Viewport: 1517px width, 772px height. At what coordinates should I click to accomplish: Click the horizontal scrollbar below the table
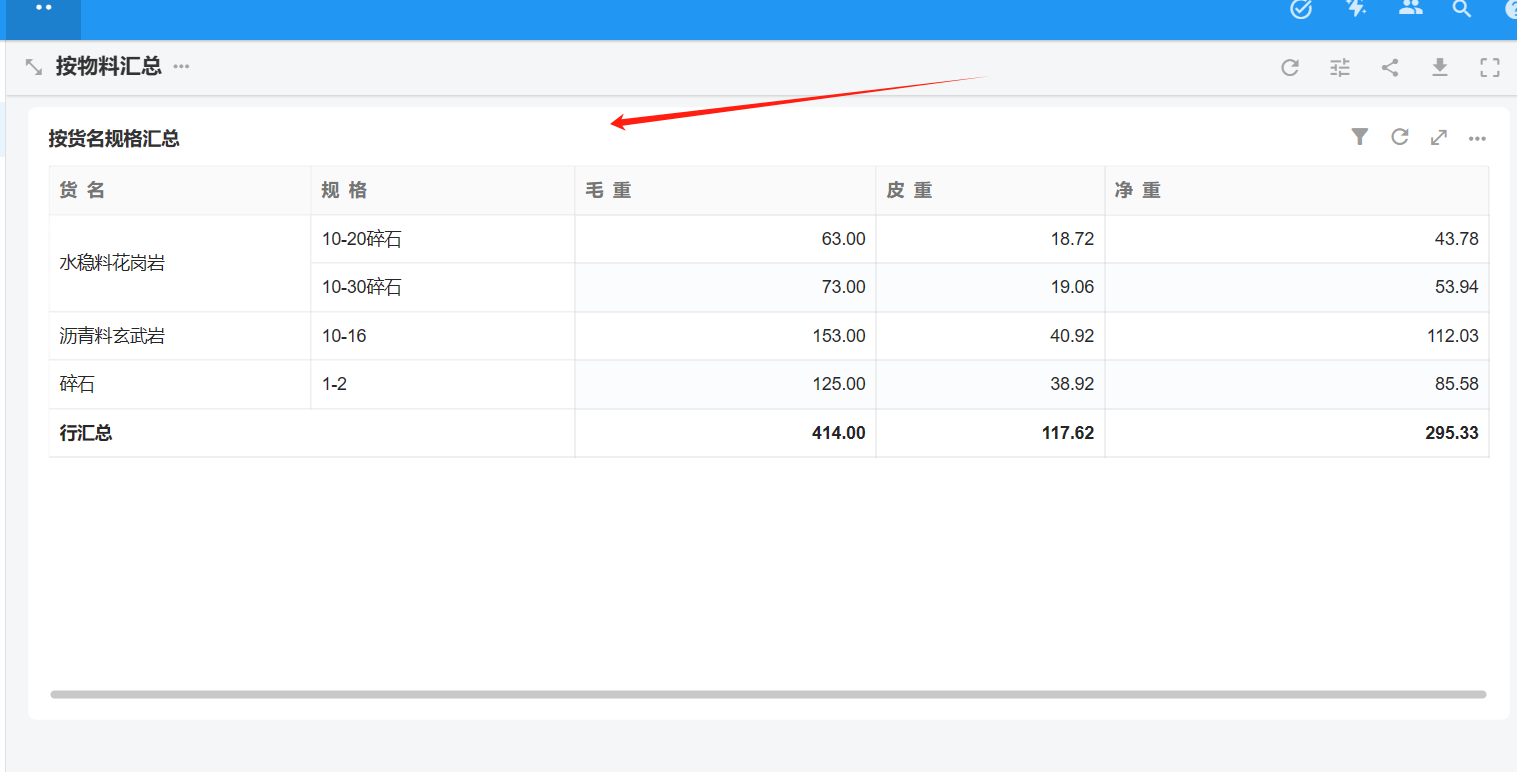768,694
